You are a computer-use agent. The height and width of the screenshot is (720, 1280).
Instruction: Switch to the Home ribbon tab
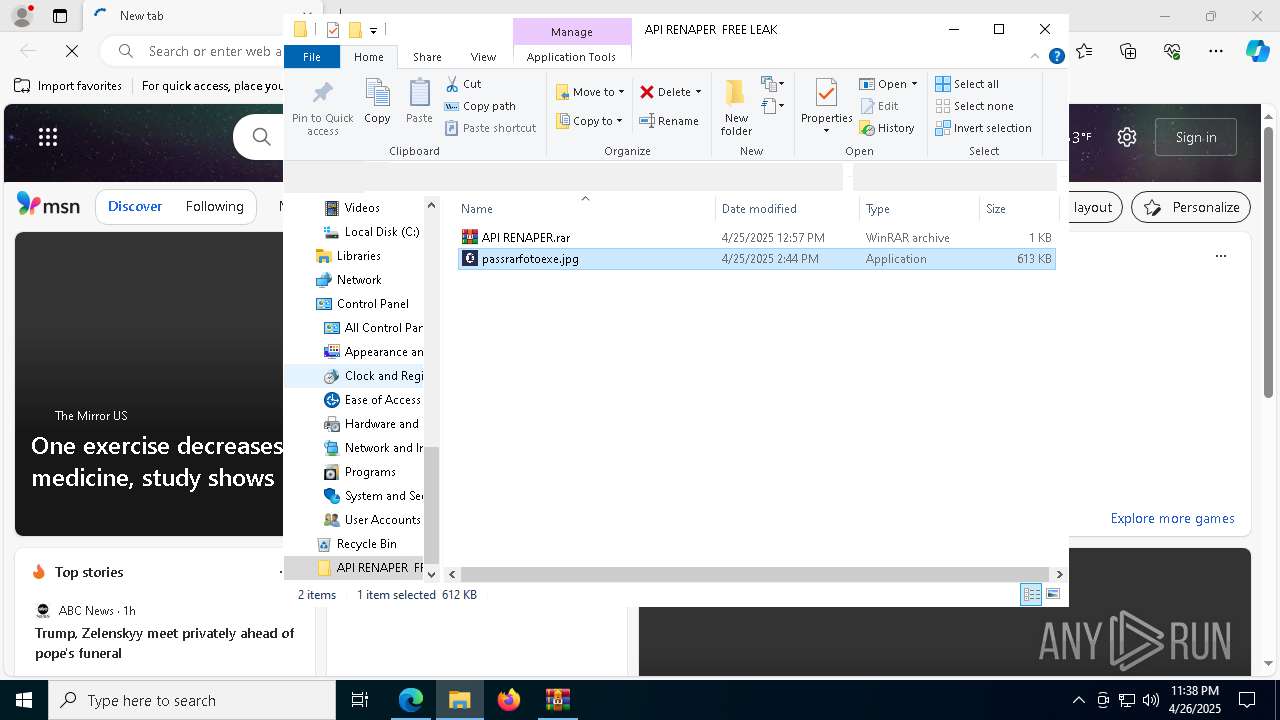point(368,57)
